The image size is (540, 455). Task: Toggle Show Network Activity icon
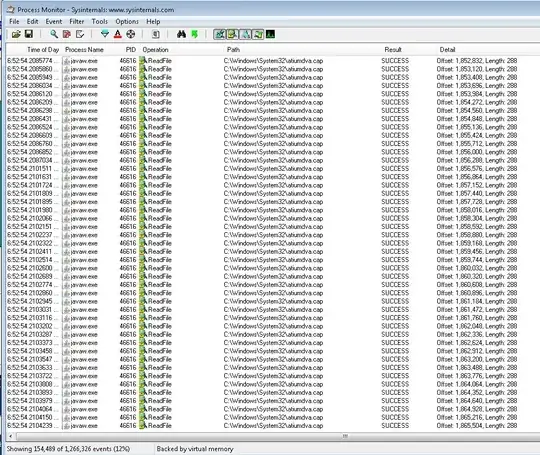(245, 34)
